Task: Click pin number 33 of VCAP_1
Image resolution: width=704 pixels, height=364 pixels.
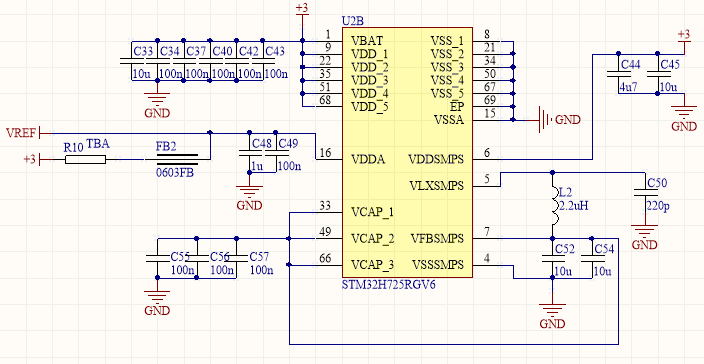Action: coord(326,206)
